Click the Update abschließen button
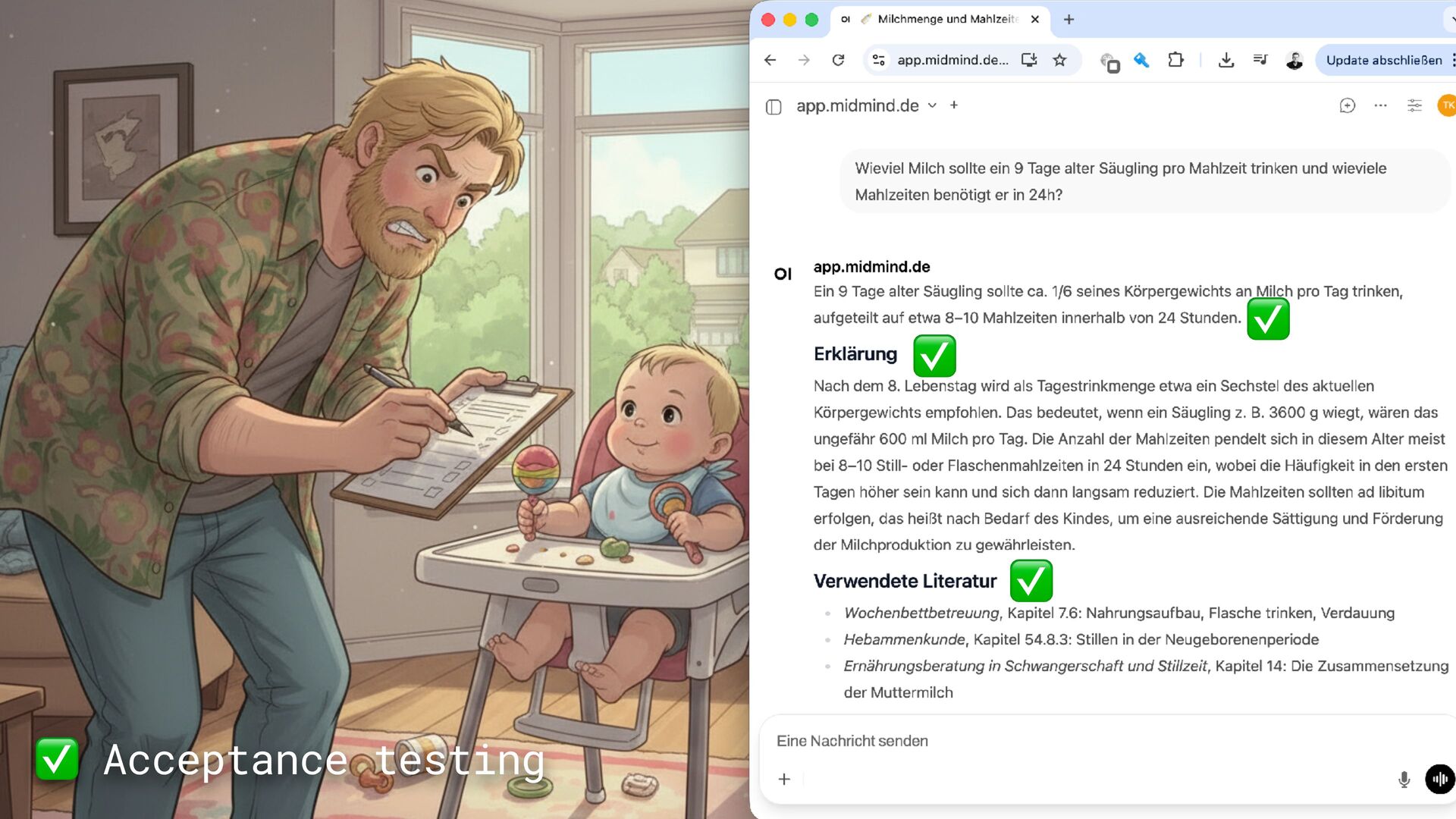 coord(1384,60)
